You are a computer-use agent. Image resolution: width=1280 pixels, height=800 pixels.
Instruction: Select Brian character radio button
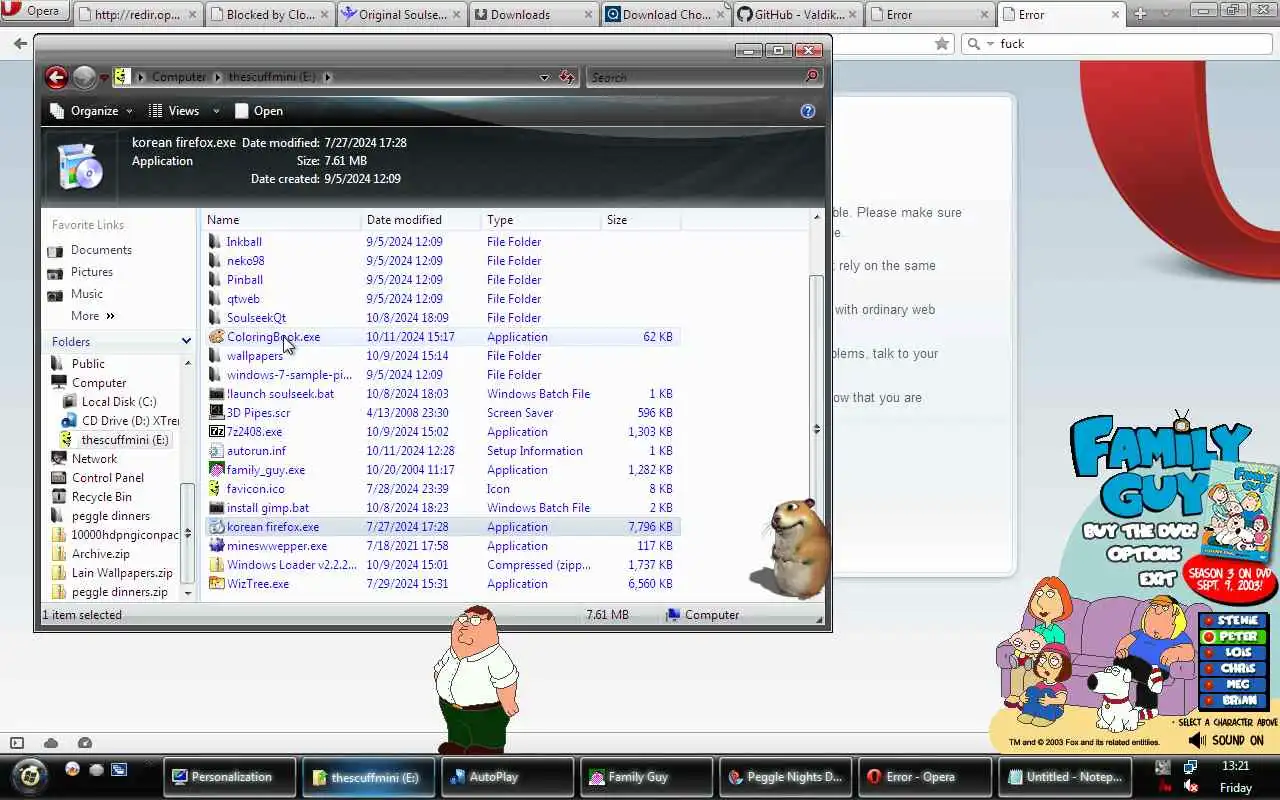coord(1209,701)
